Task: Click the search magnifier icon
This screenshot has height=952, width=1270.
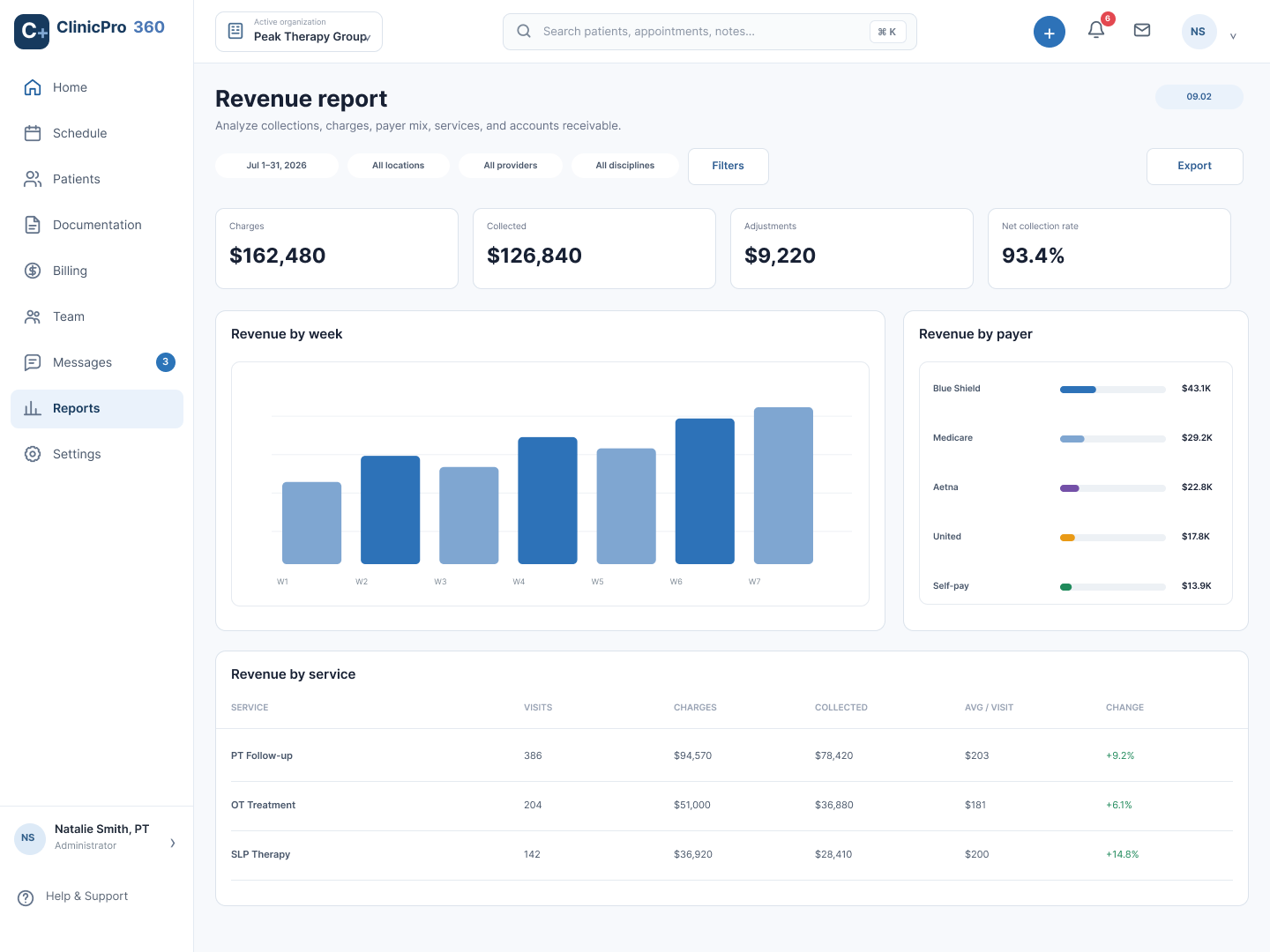Action: coord(524,31)
